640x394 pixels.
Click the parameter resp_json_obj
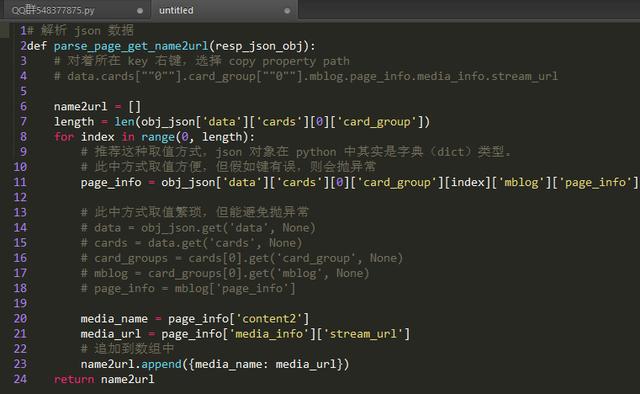[259, 46]
